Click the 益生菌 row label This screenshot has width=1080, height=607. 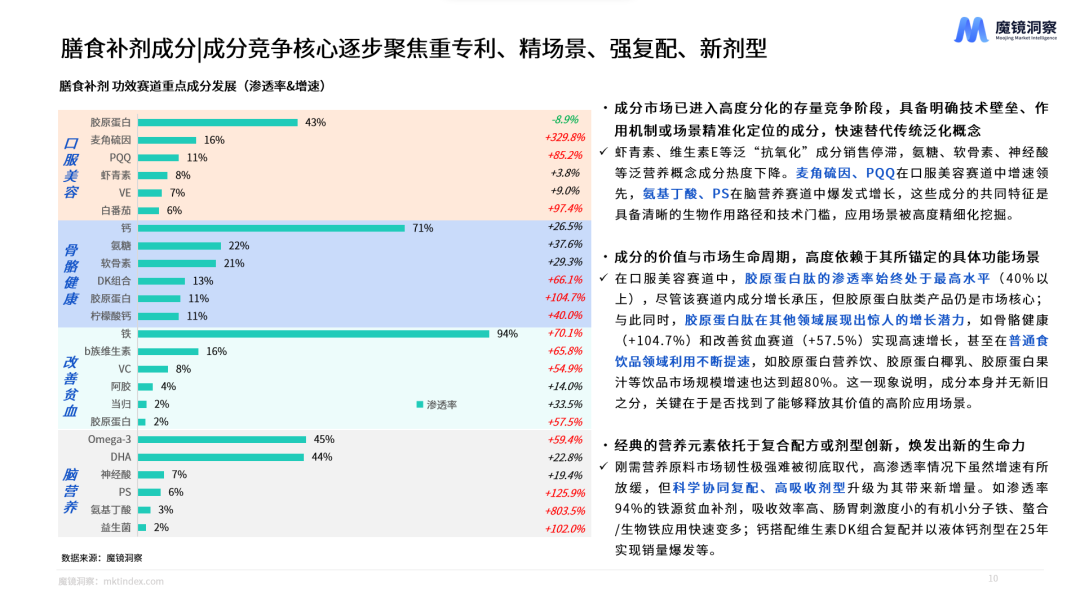[115, 527]
